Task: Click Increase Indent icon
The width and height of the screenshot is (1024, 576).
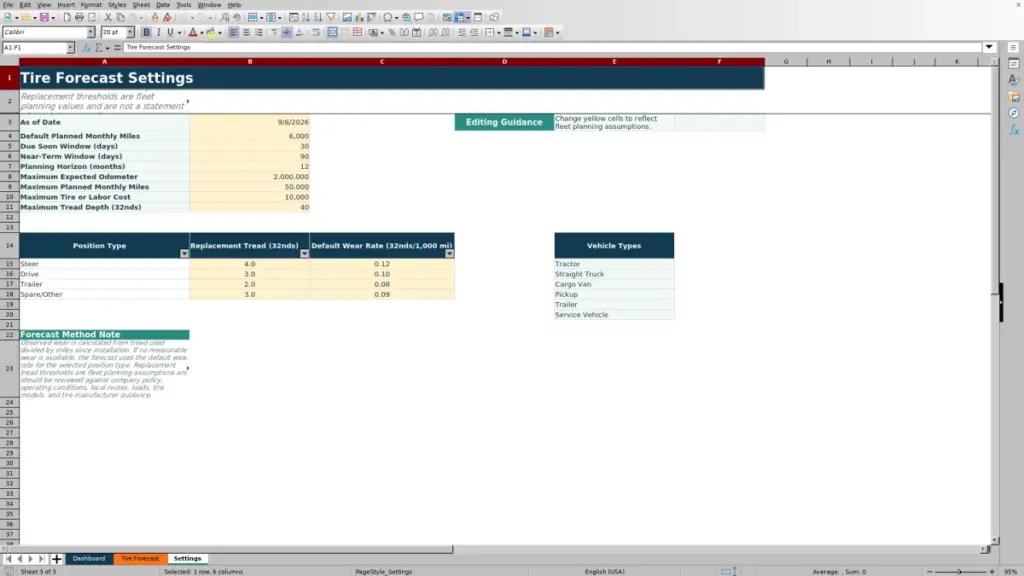Action: (x=462, y=32)
